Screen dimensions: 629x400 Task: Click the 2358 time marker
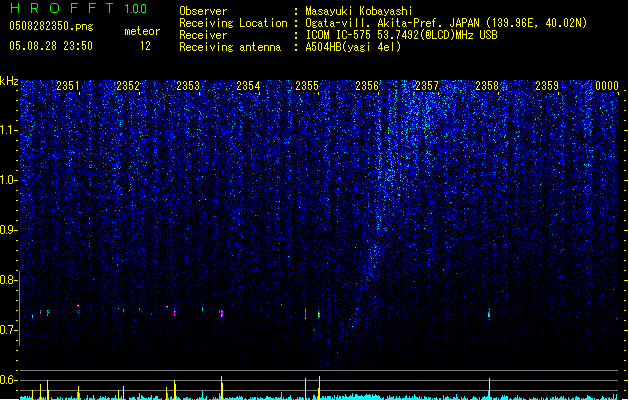tap(487, 86)
